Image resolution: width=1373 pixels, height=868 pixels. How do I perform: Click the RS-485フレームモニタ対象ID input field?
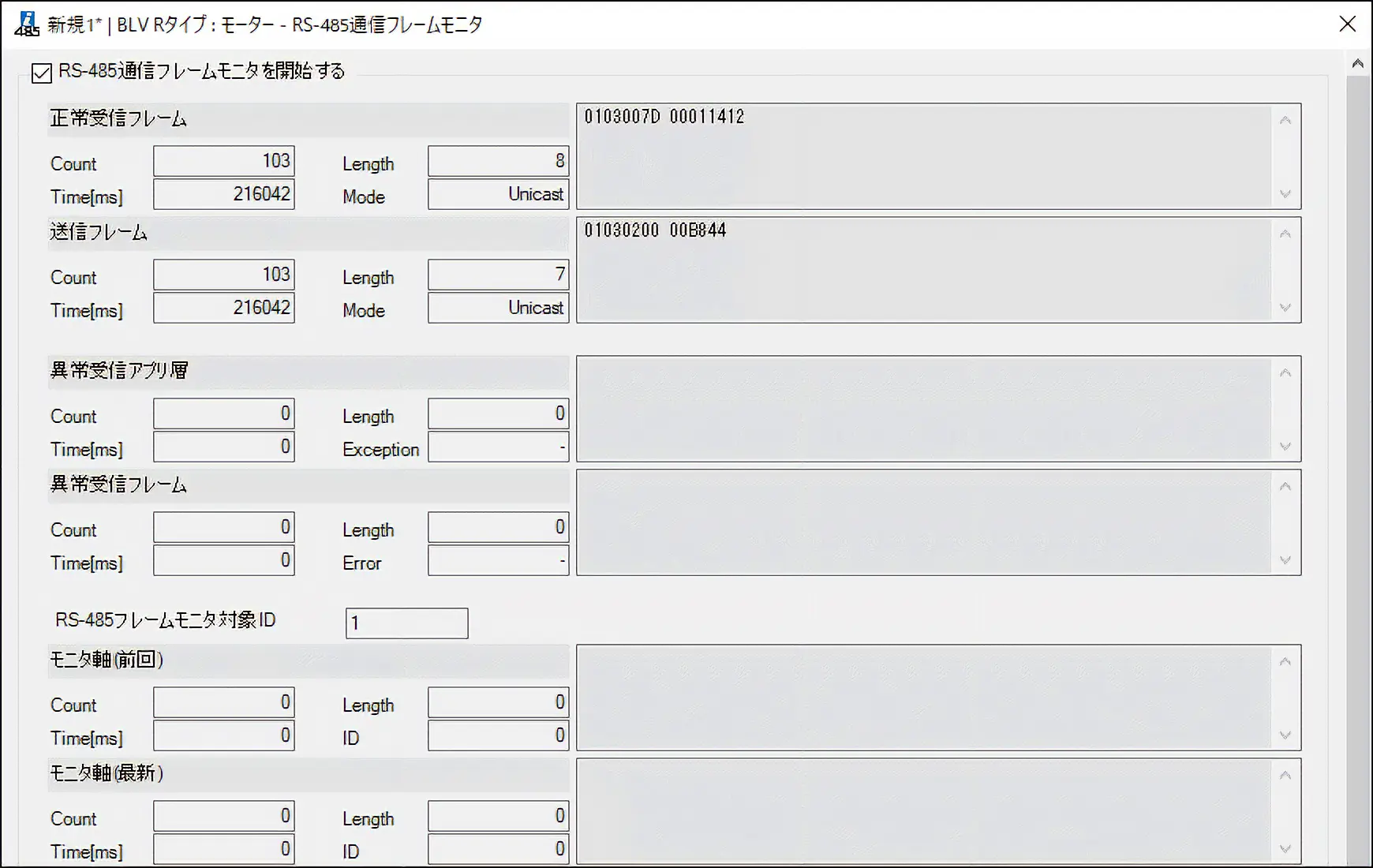coord(406,623)
